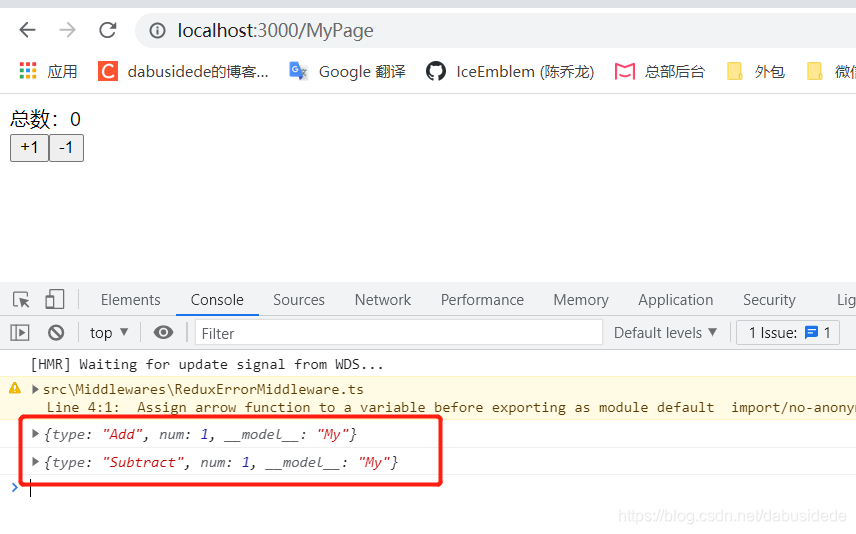Open the 1 Issue button
The width and height of the screenshot is (856, 534).
(x=788, y=333)
